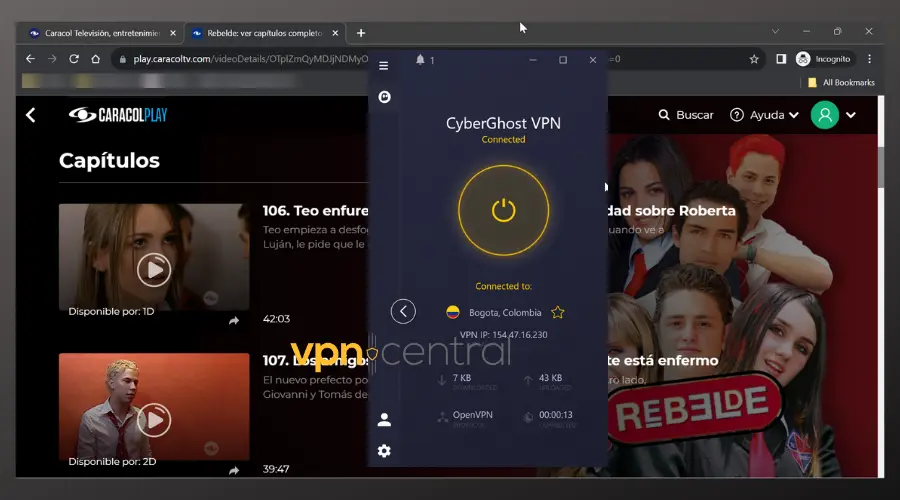Open episode 107 title

[x=315, y=361]
